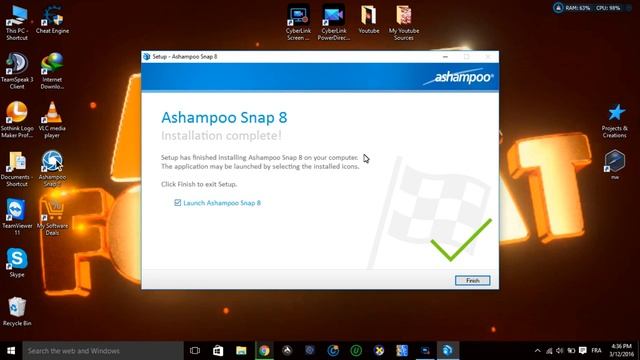The image size is (640, 360).
Task: Click the Finish button in setup
Action: tap(473, 280)
